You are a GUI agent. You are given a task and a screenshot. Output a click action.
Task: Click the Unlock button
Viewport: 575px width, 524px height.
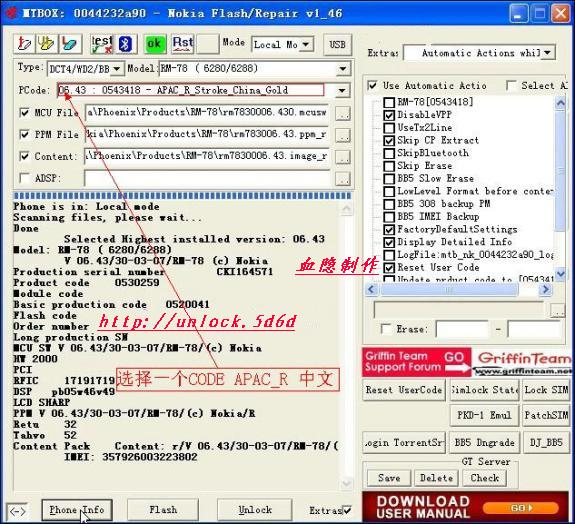pos(255,510)
